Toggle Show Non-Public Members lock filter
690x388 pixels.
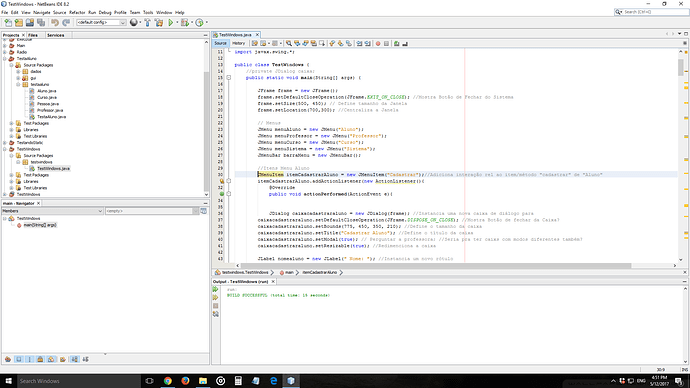click(x=40, y=359)
